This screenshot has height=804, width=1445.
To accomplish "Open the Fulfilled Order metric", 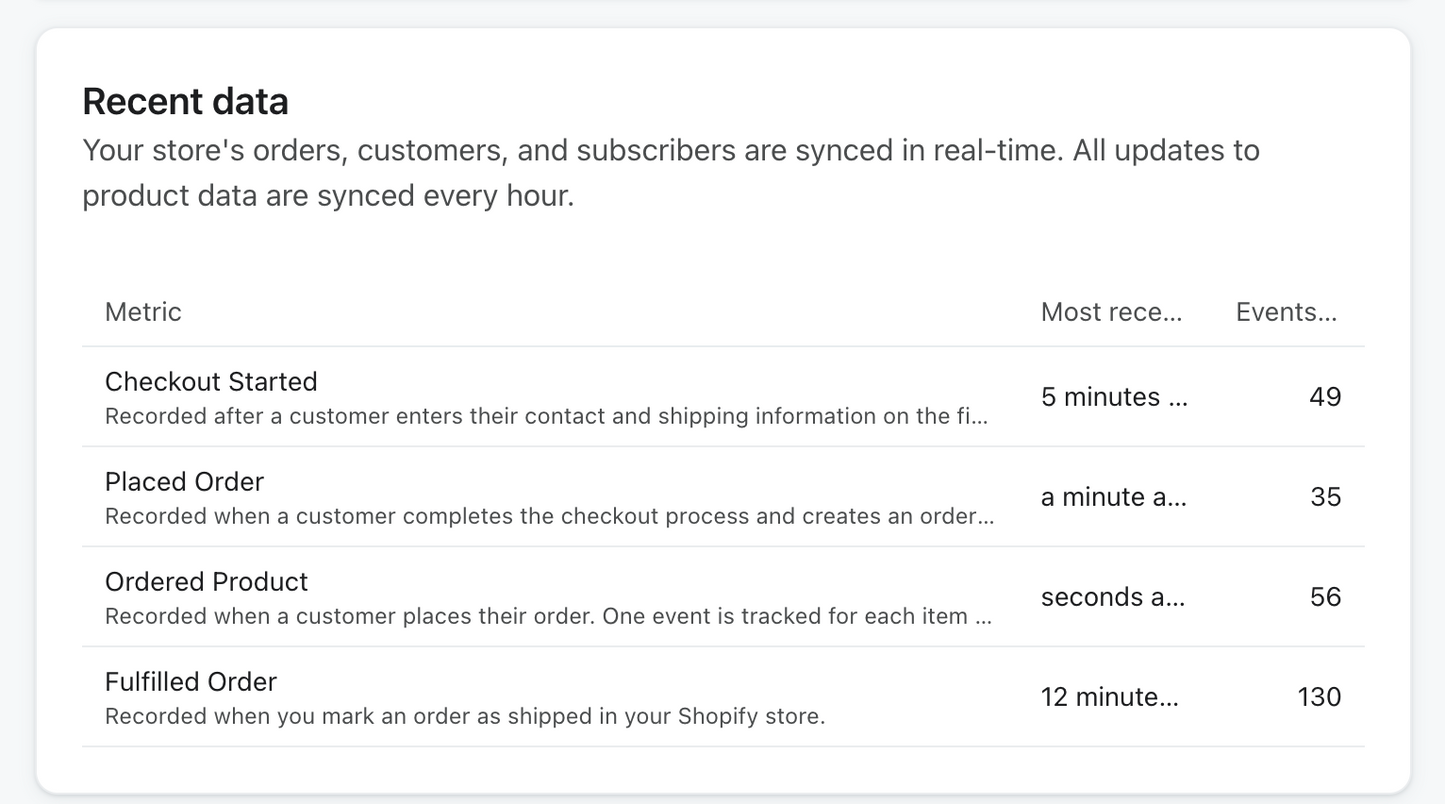I will point(190,682).
